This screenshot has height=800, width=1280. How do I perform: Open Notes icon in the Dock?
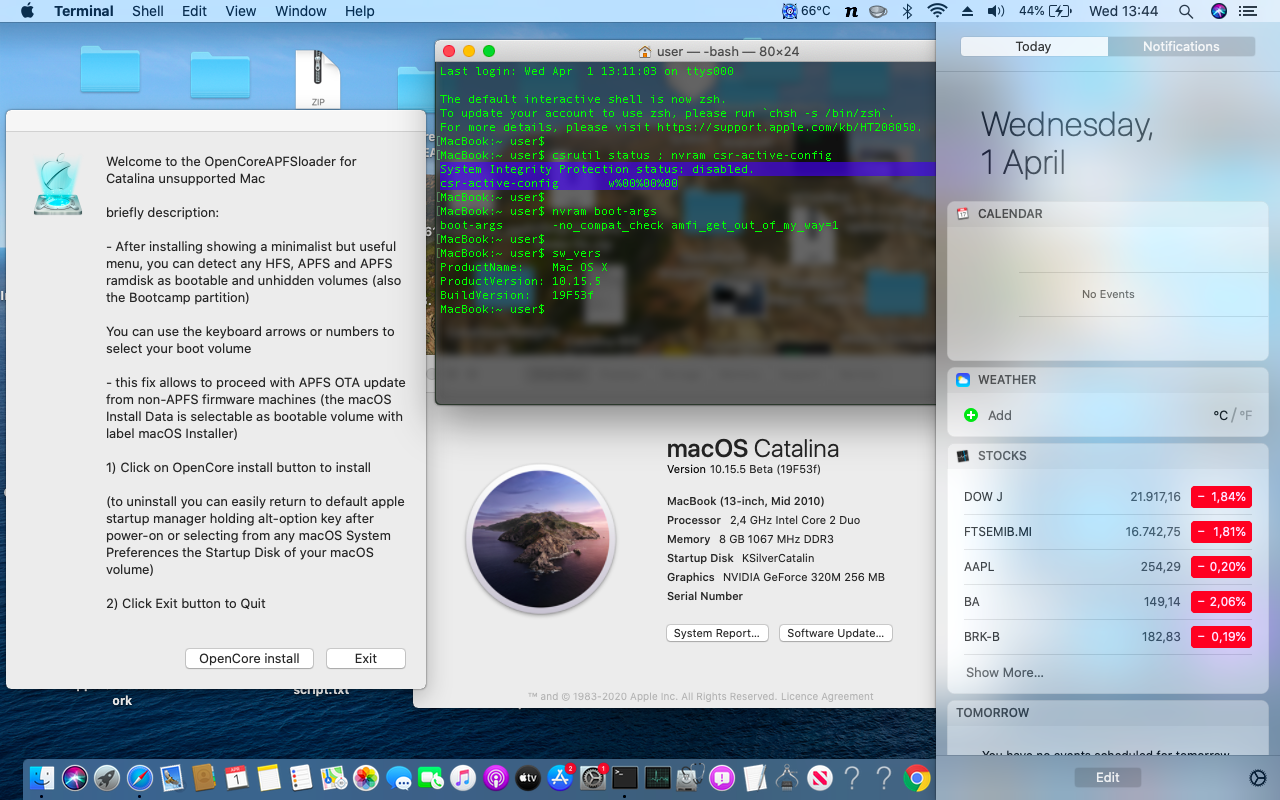tap(268, 778)
